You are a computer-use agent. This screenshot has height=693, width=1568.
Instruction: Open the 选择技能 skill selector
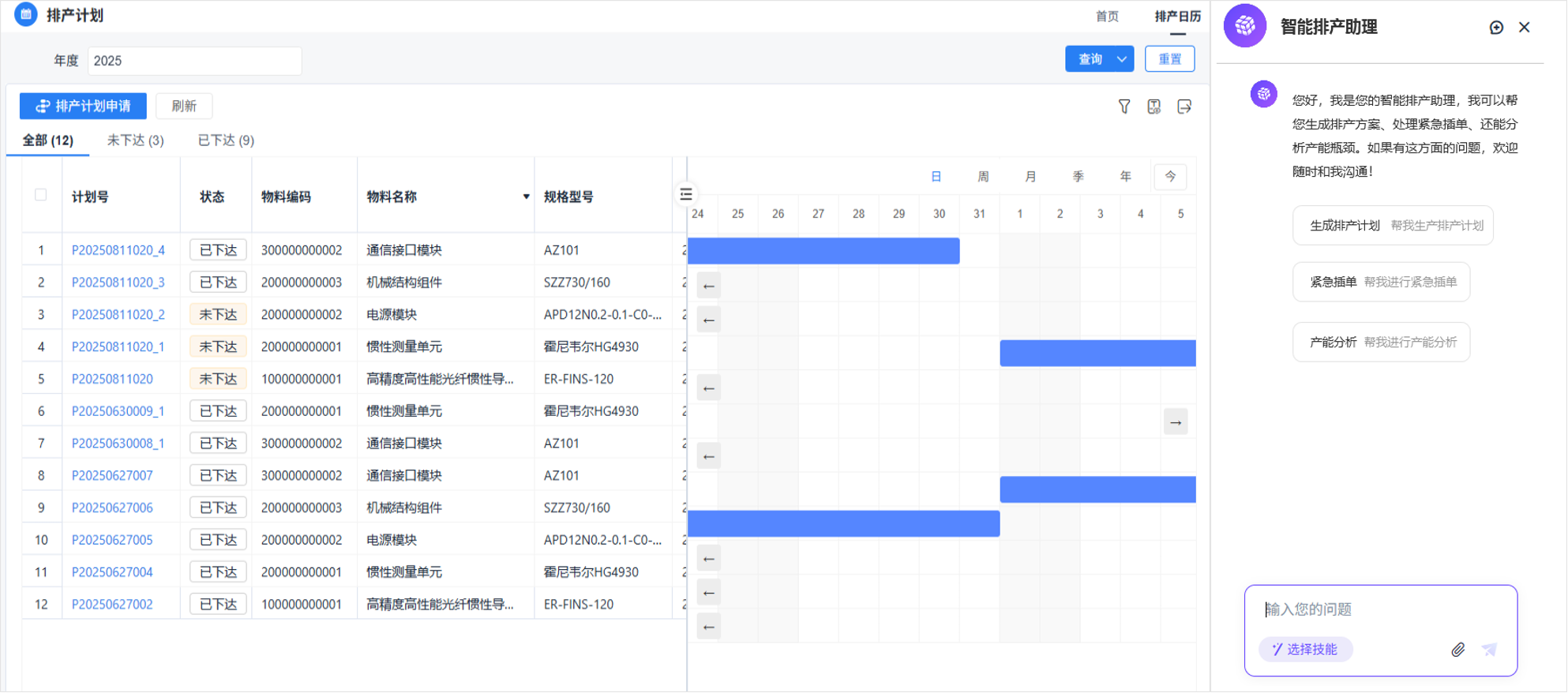[1305, 649]
